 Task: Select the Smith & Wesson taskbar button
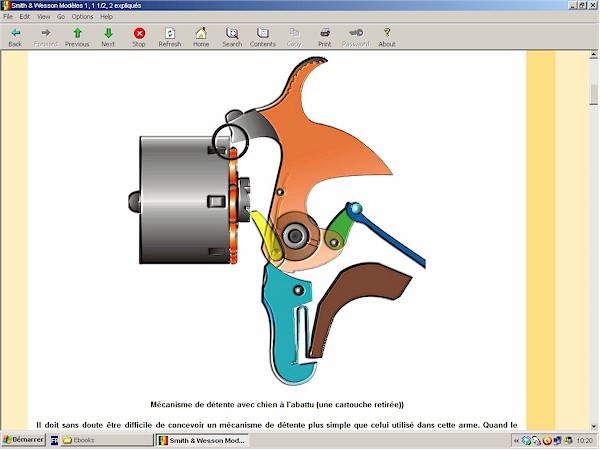click(x=202, y=440)
